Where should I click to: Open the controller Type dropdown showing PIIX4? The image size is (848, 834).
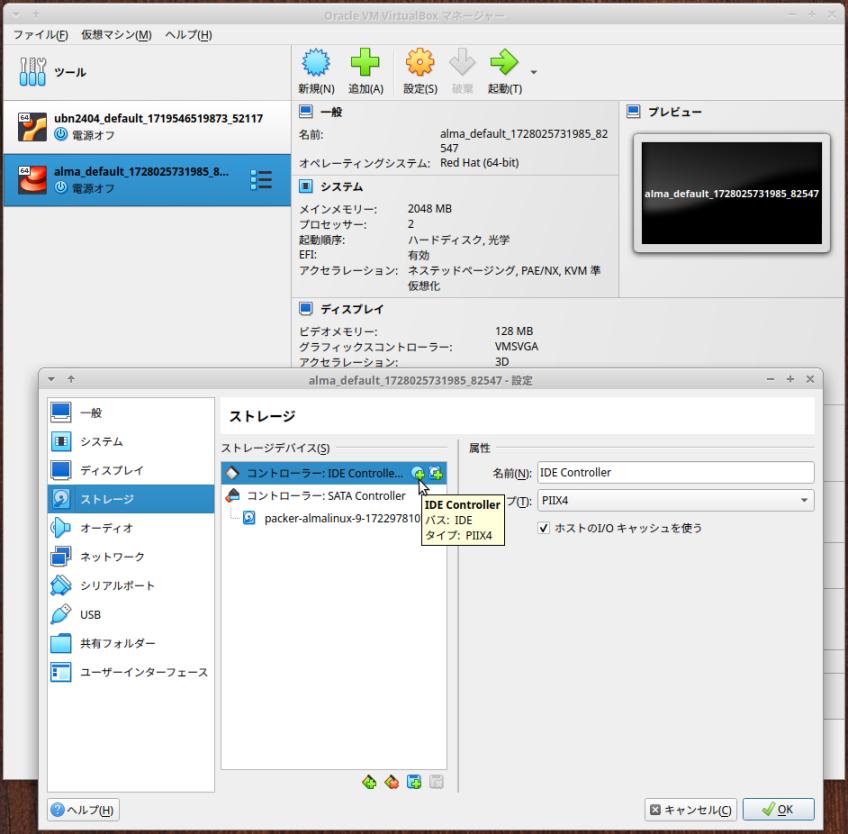pyautogui.click(x=675, y=500)
